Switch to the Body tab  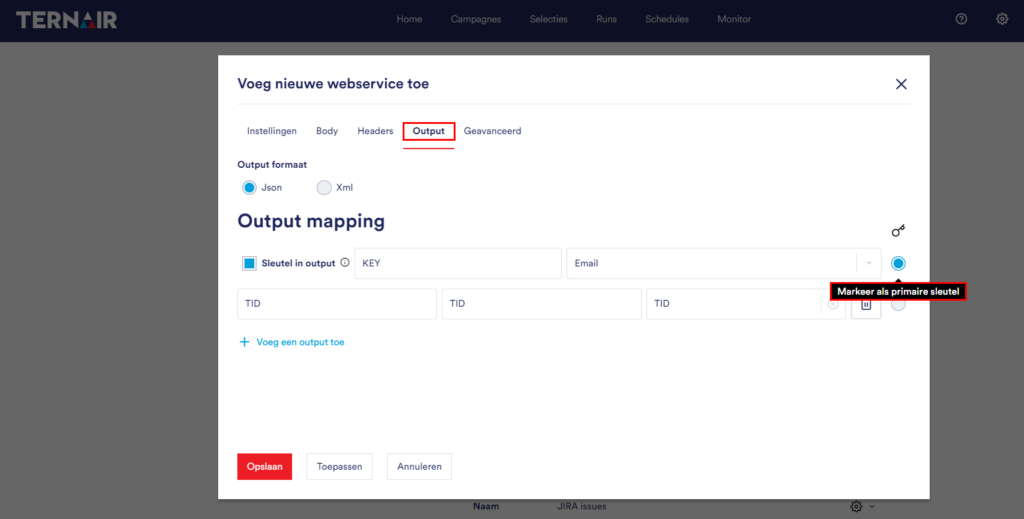327,131
